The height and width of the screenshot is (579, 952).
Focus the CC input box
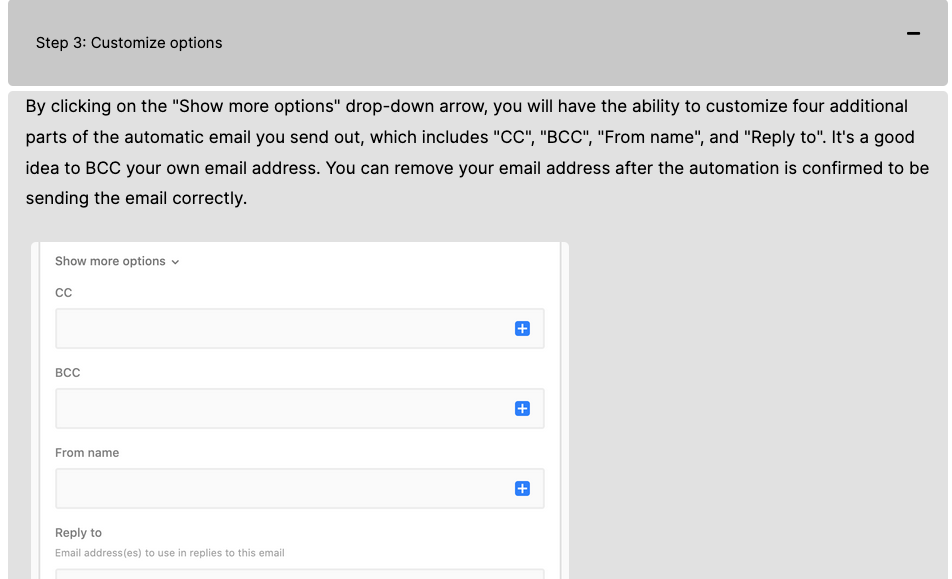[299, 328]
